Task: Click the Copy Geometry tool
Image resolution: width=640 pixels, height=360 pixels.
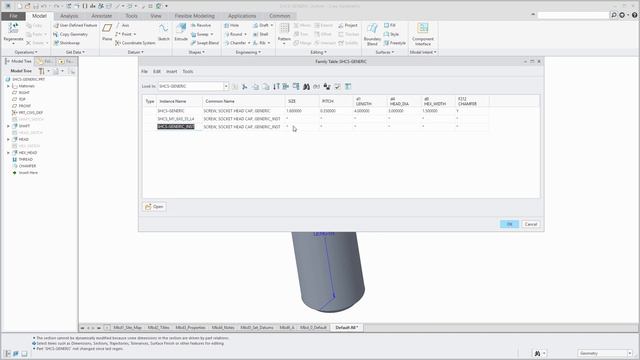Action: [70, 34]
